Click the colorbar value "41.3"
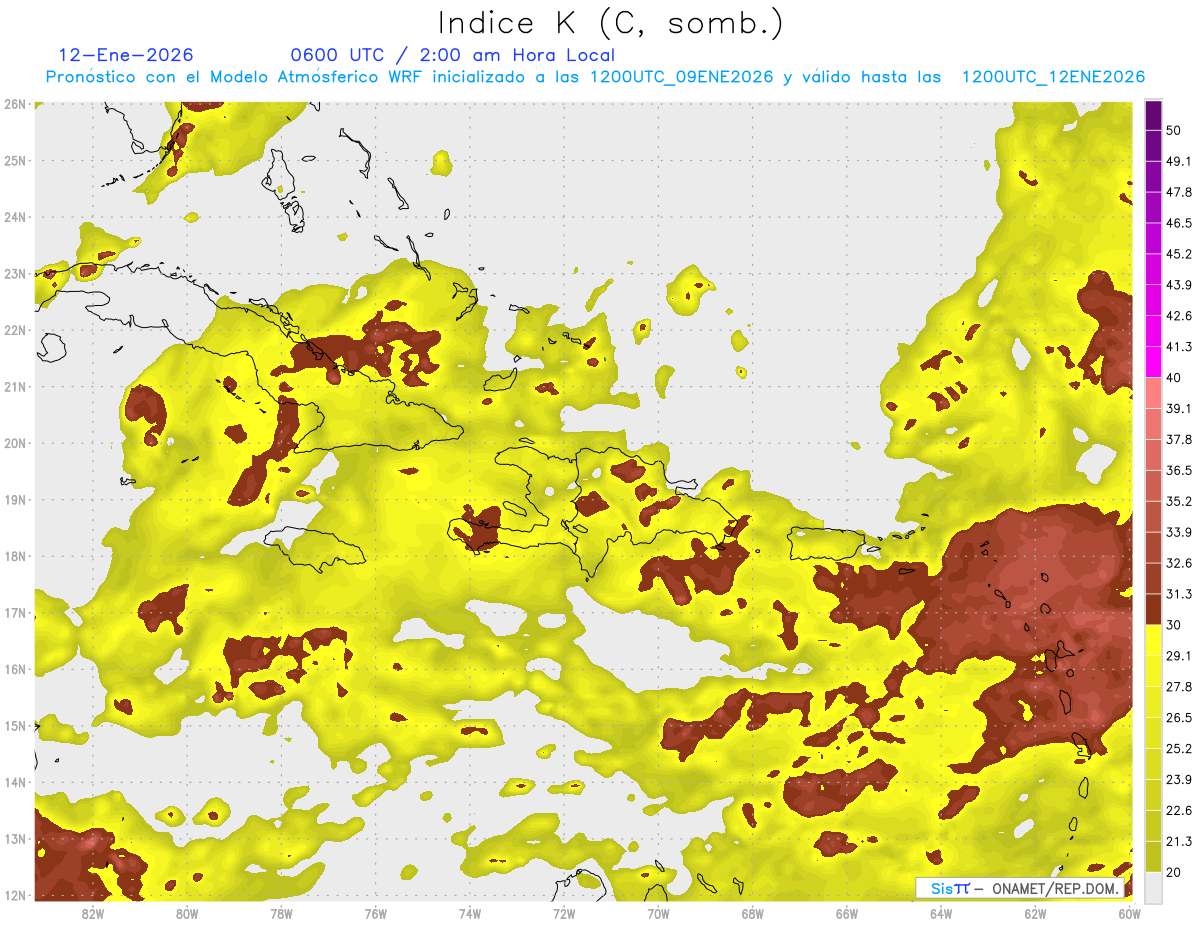This screenshot has width=1200, height=927. click(x=1179, y=347)
